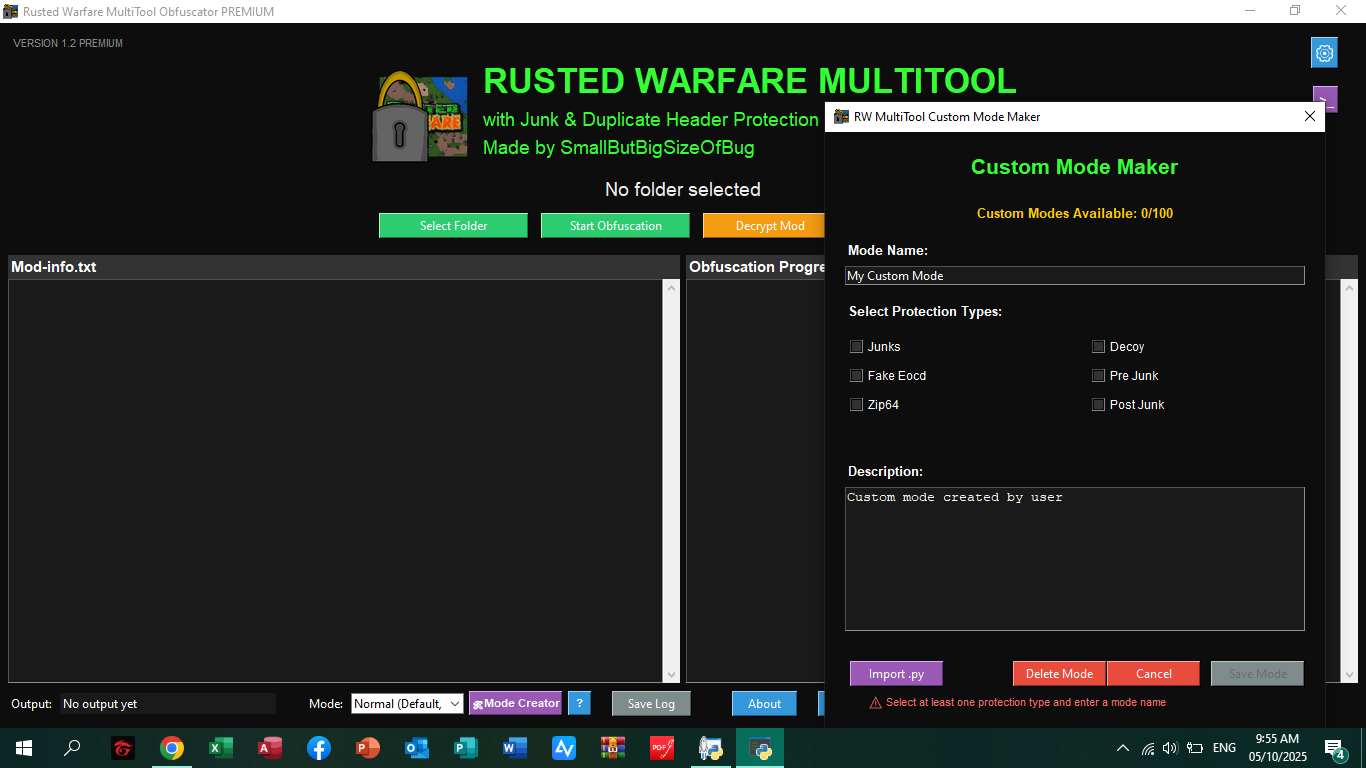1366x768 pixels.
Task: Open Microsoft Publisher from the taskbar
Action: tap(466, 748)
